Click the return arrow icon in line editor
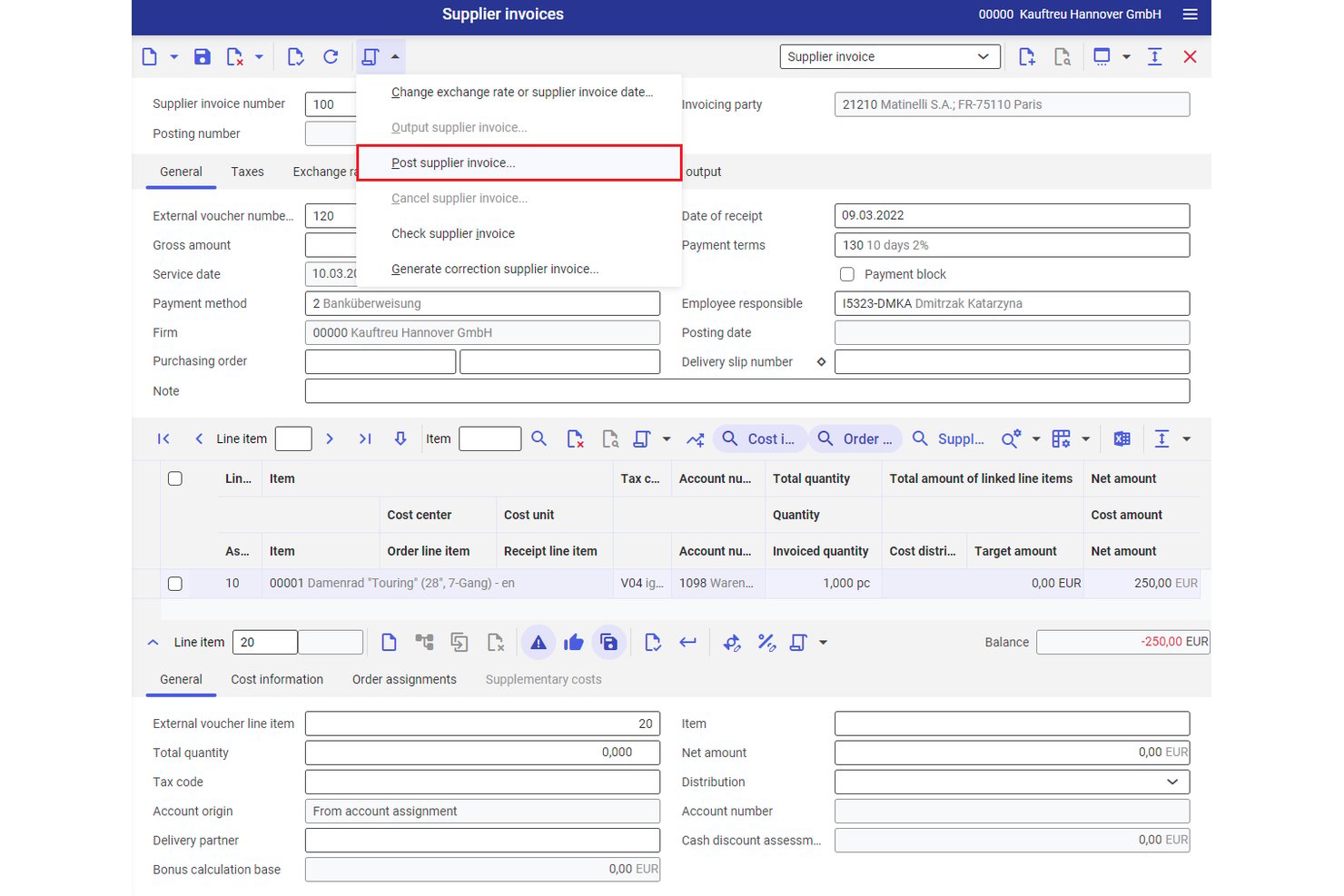 [x=687, y=643]
